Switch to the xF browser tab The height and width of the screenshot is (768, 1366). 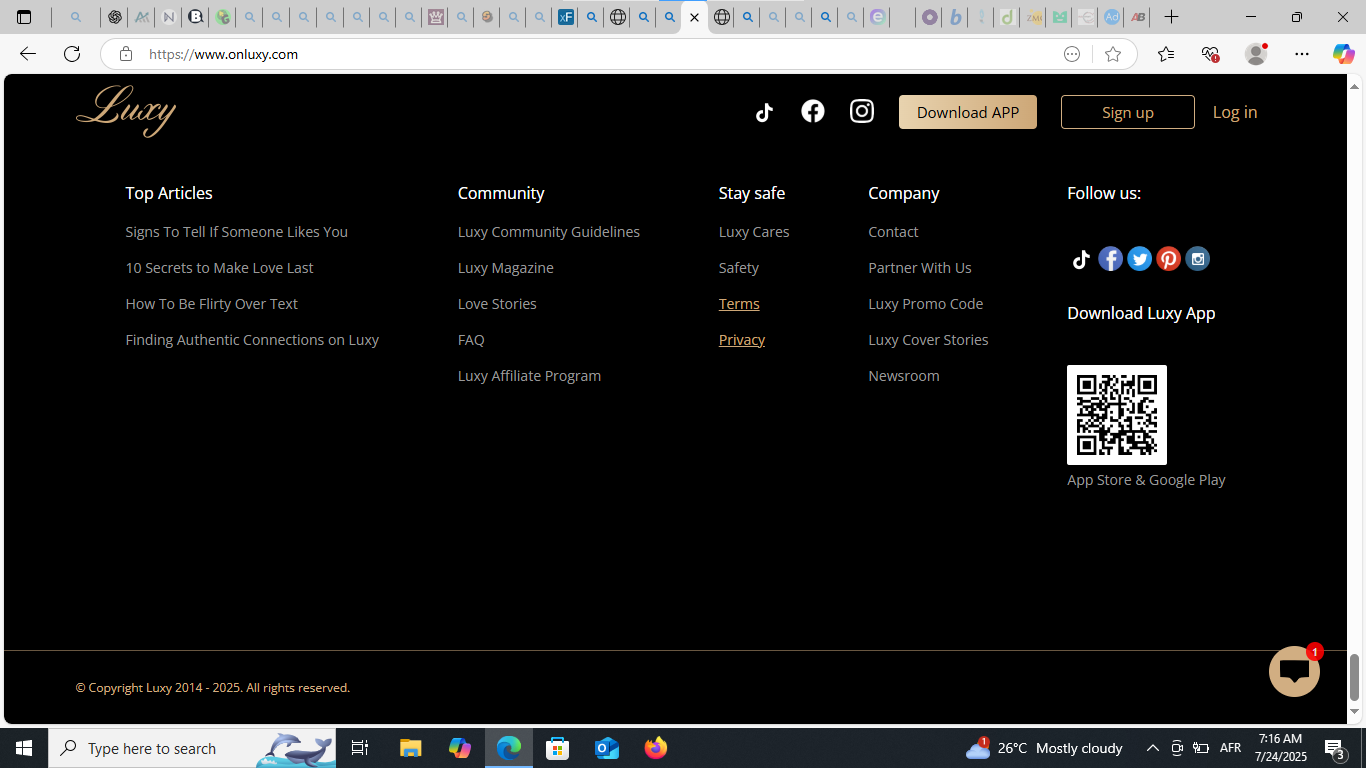click(566, 17)
